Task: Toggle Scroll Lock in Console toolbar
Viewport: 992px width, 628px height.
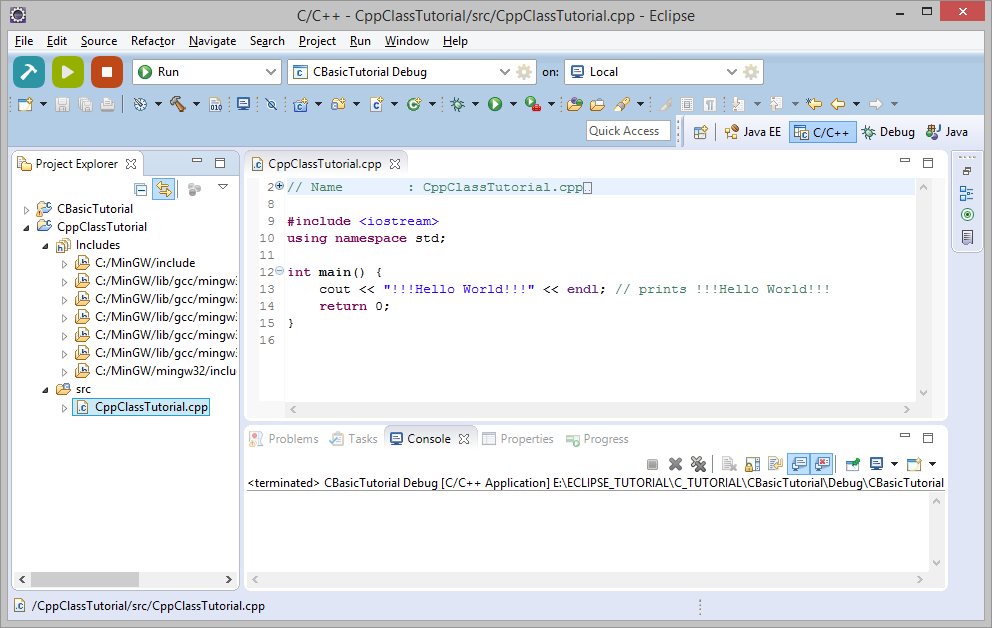Action: (752, 464)
